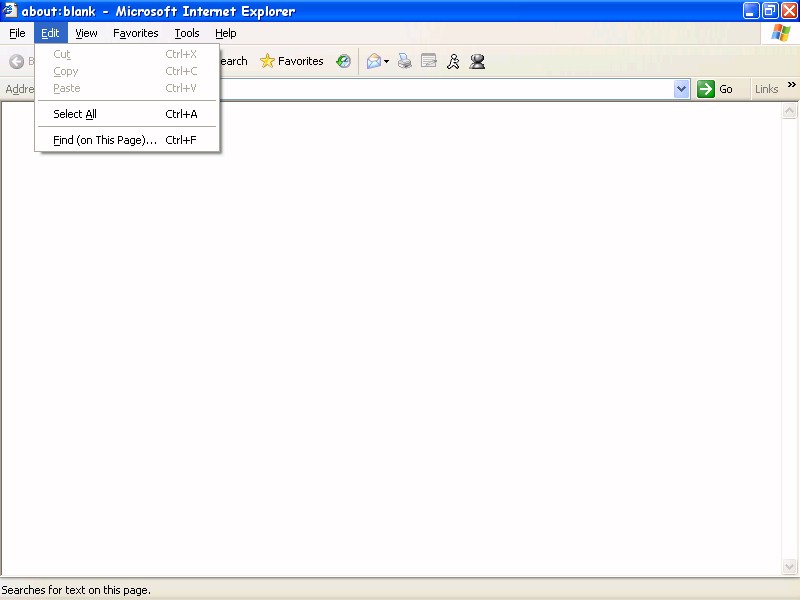Click the Windows flag logo
Screen dimensions: 800x600
[x=781, y=33]
